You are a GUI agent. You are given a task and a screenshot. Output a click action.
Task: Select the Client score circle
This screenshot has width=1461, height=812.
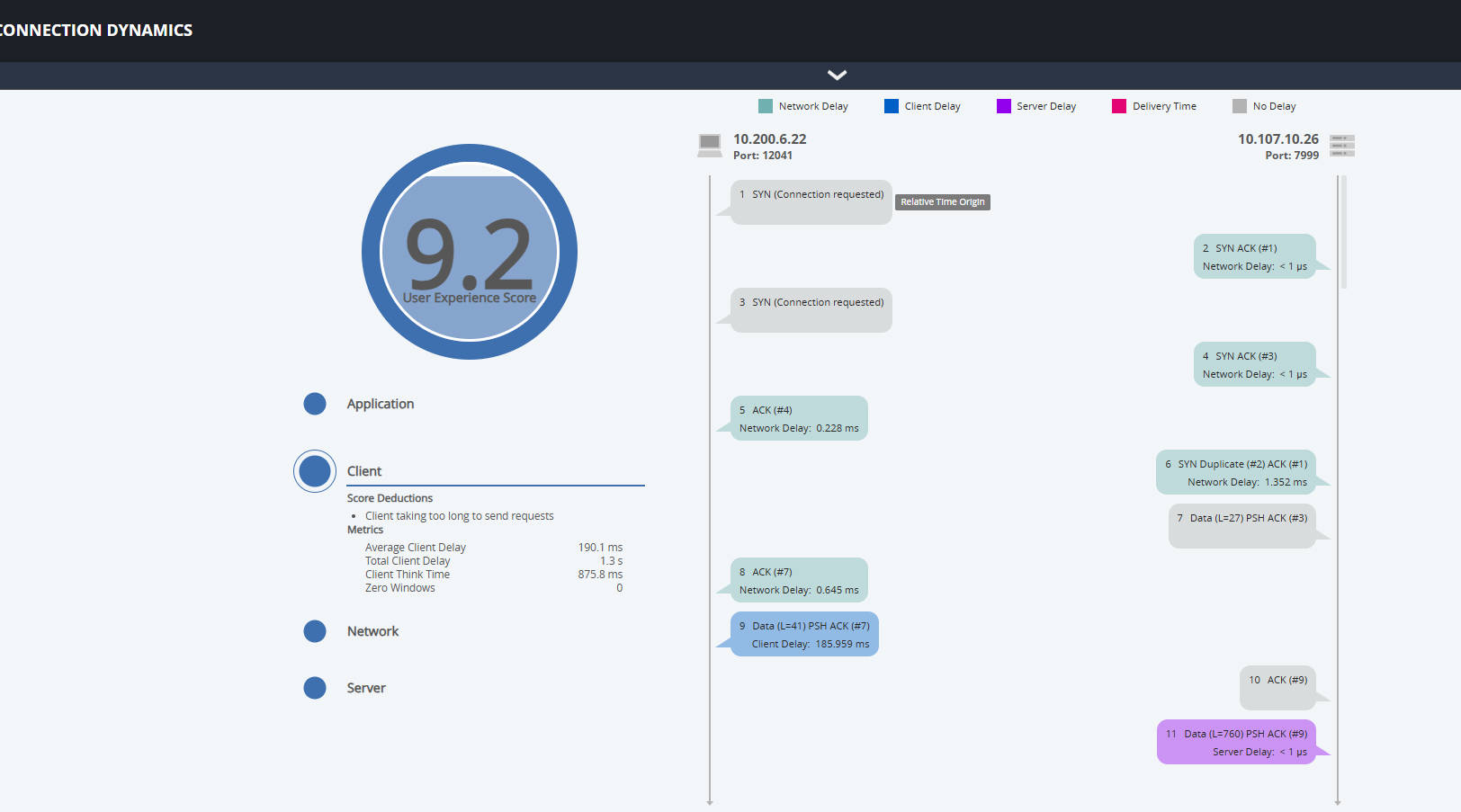point(315,471)
